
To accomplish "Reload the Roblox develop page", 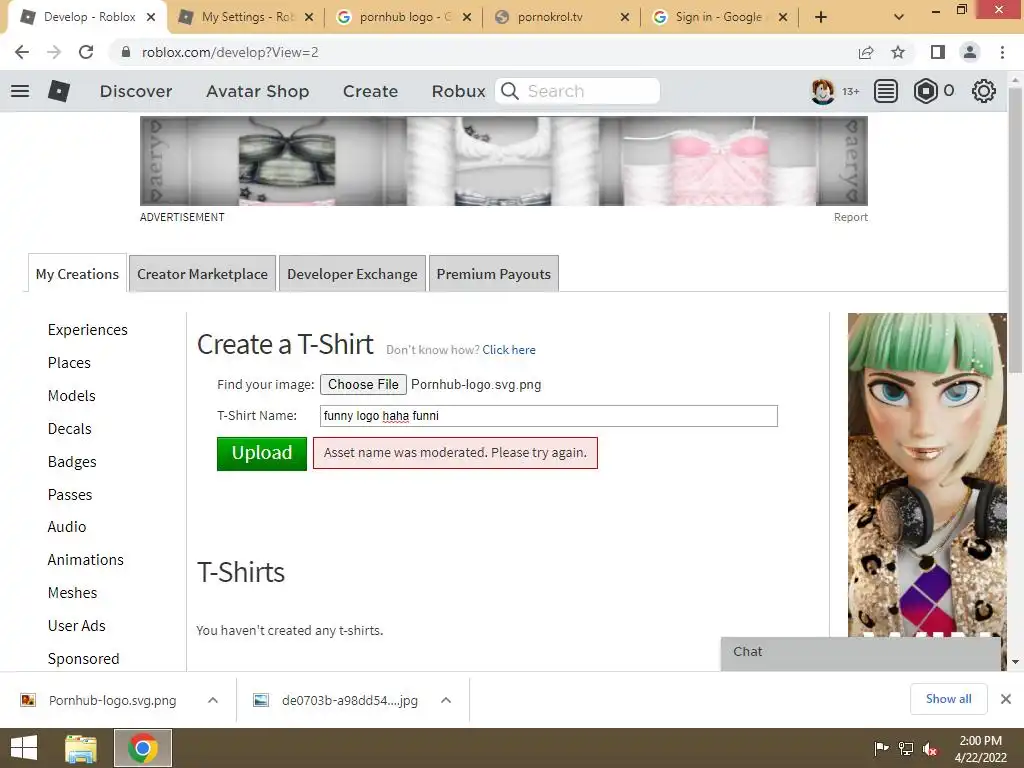I will pos(86,52).
